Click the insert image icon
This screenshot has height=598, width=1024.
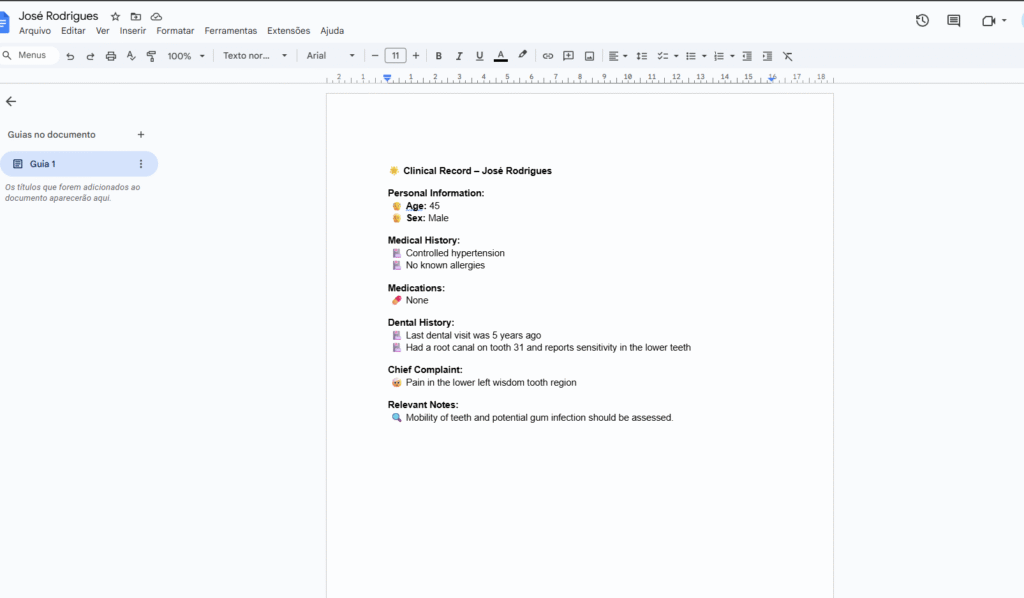pos(589,56)
